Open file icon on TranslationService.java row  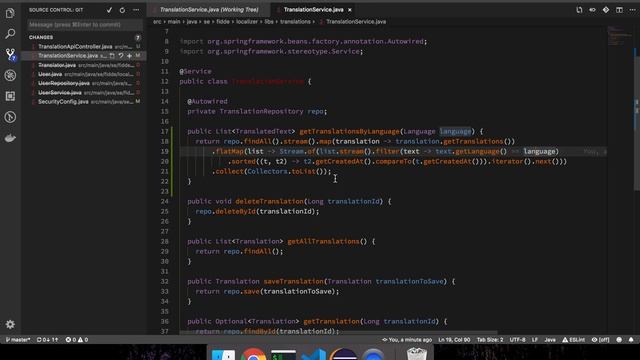pos(112,56)
